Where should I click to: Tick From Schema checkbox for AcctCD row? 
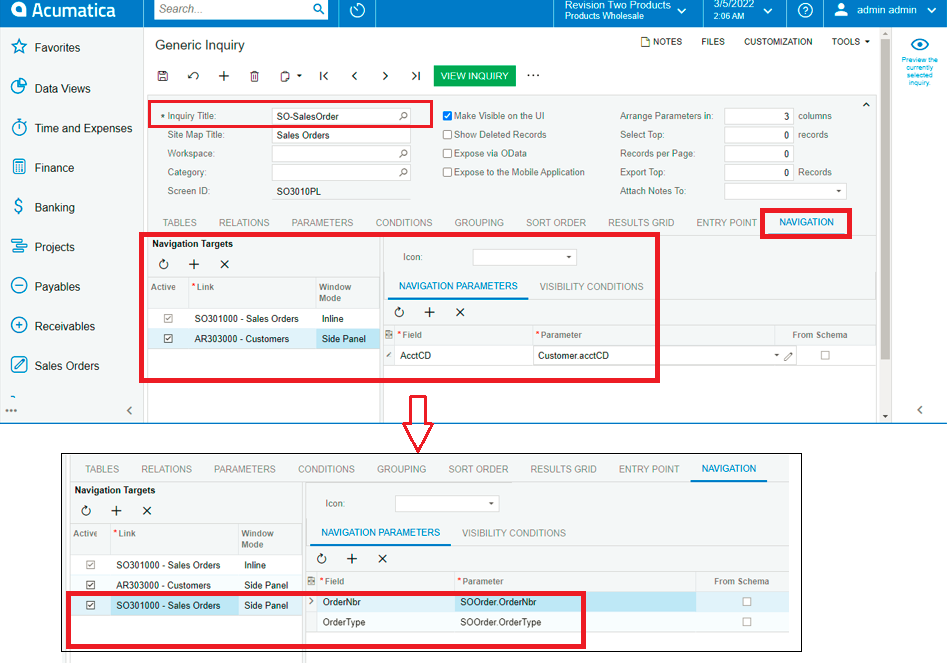(x=825, y=355)
